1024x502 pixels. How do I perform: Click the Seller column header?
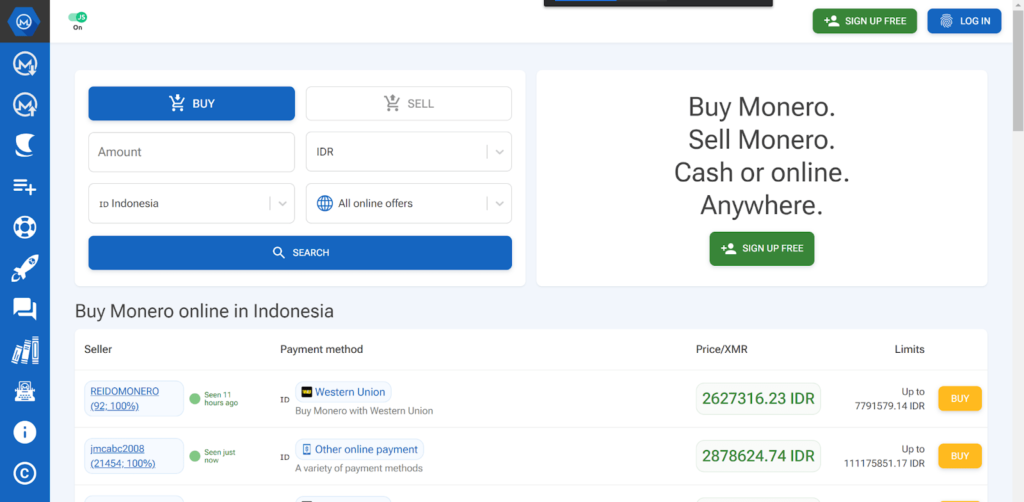pyautogui.click(x=98, y=349)
